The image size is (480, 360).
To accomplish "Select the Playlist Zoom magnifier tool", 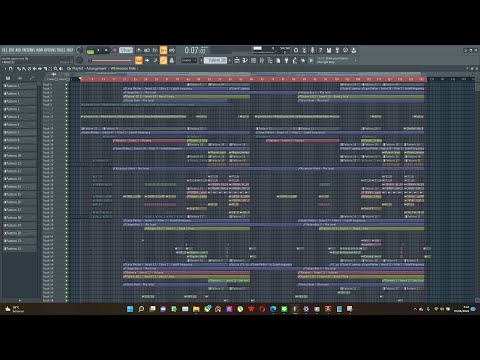I will click(56, 68).
